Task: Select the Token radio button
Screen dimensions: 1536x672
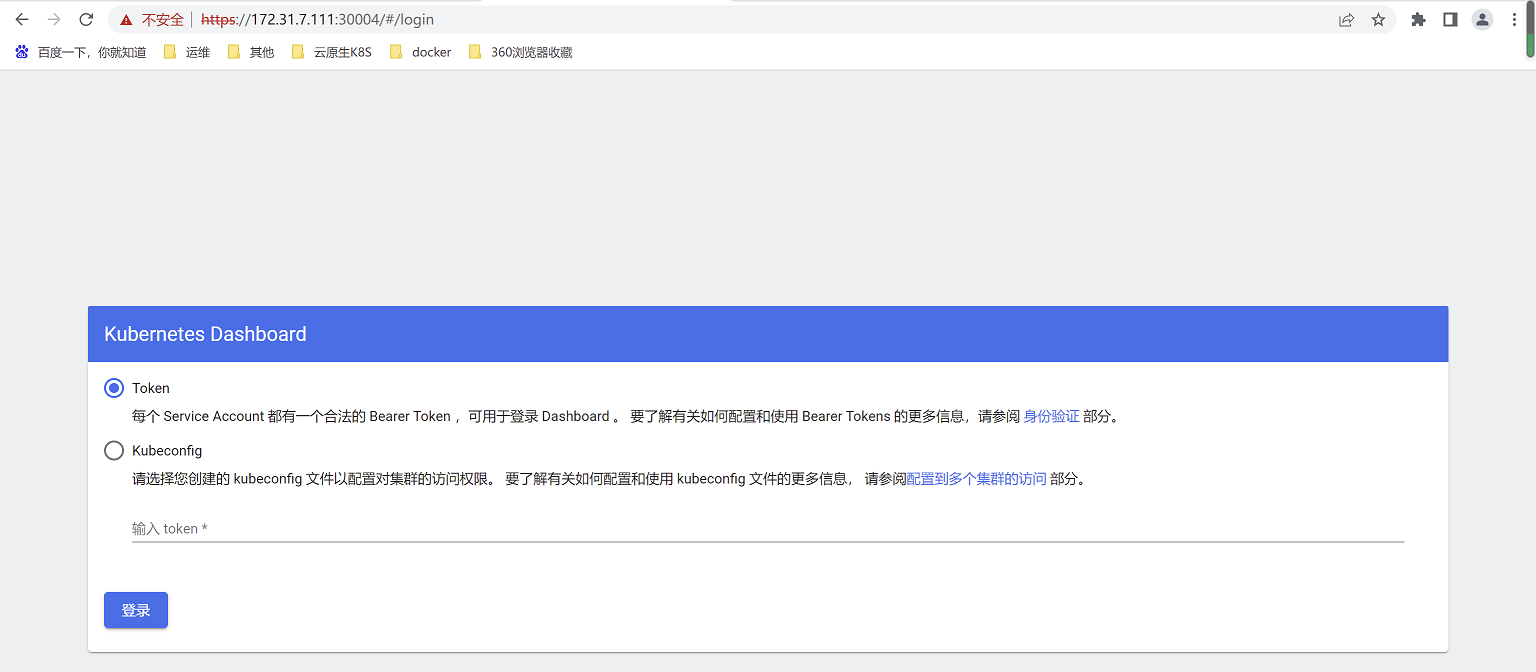Action: pos(114,388)
